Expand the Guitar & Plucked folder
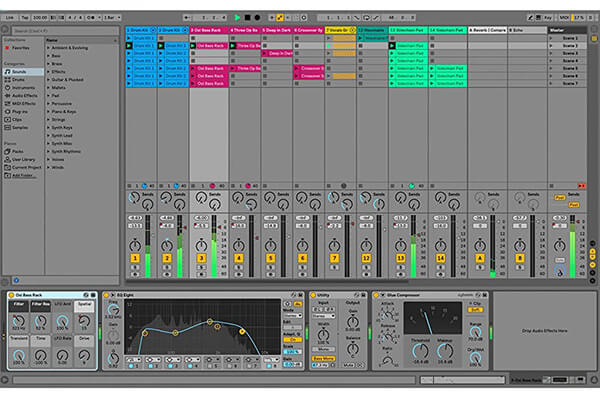600x400 pixels. pos(49,80)
